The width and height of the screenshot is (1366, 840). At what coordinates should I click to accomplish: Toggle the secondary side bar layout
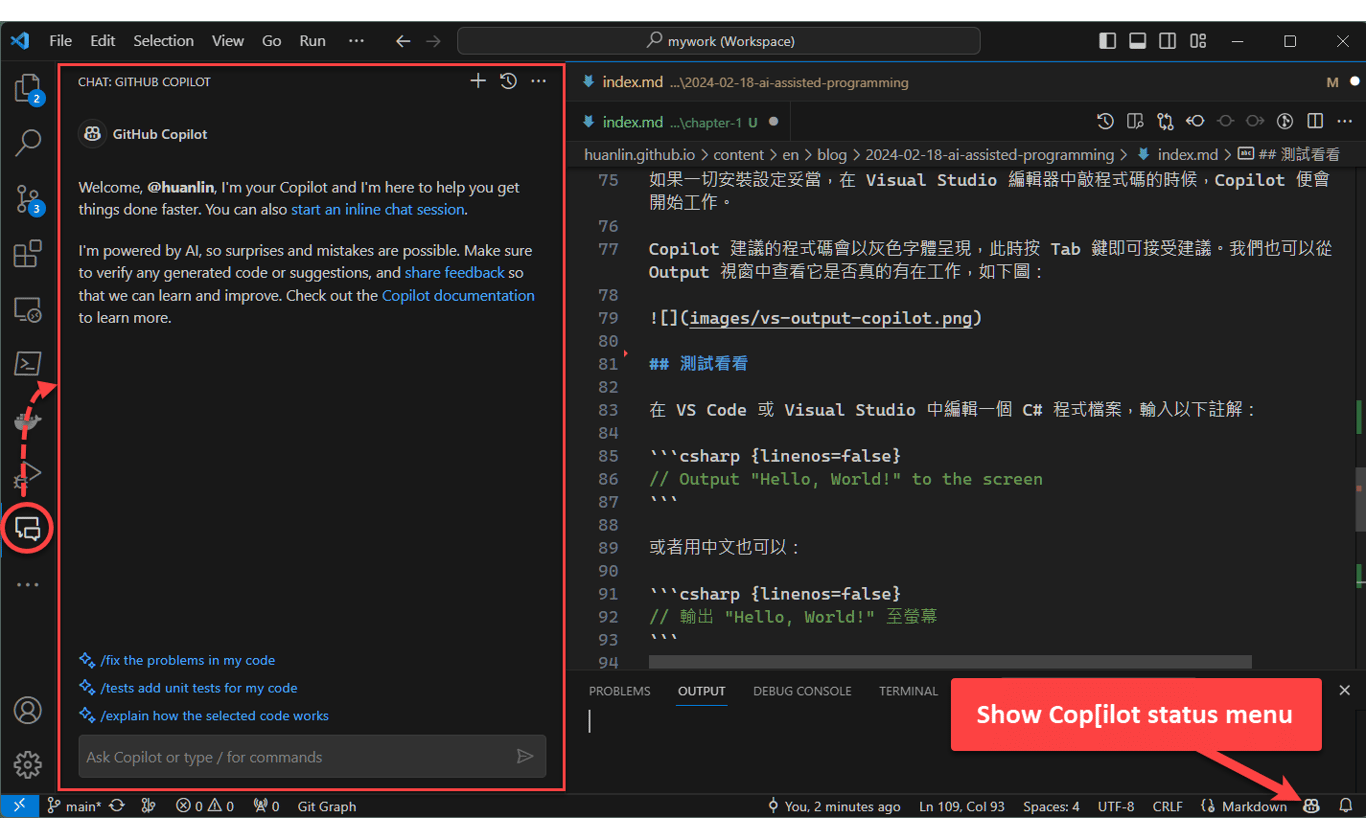[1168, 41]
